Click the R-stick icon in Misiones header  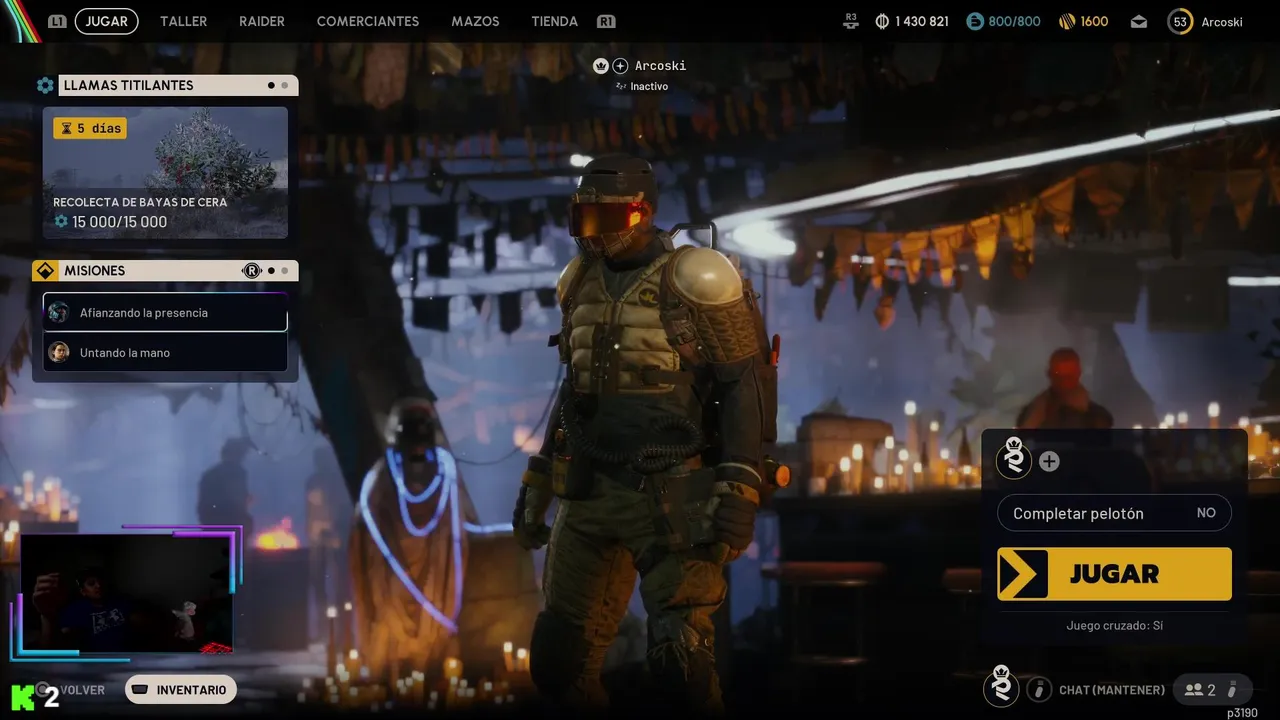(x=251, y=271)
